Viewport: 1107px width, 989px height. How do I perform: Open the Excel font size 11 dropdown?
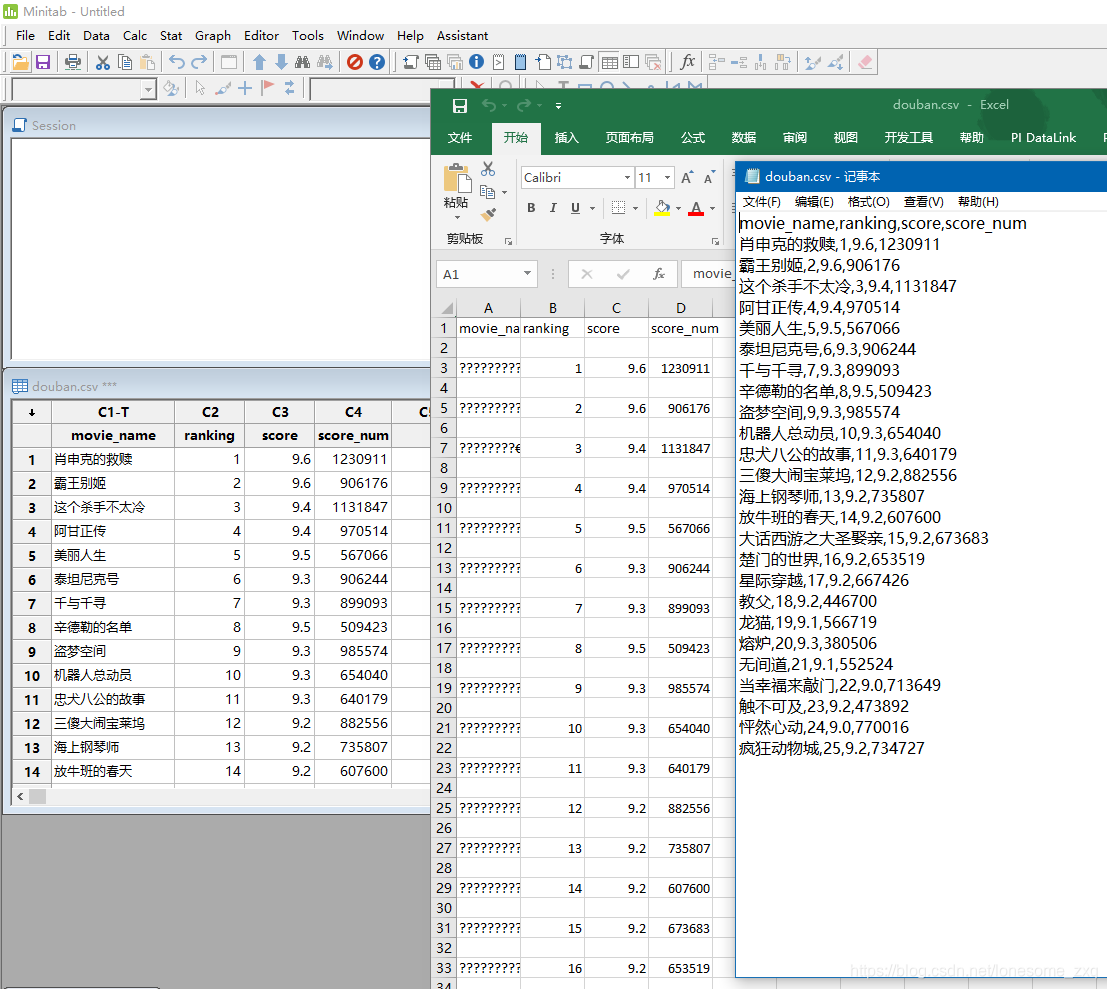coord(667,177)
